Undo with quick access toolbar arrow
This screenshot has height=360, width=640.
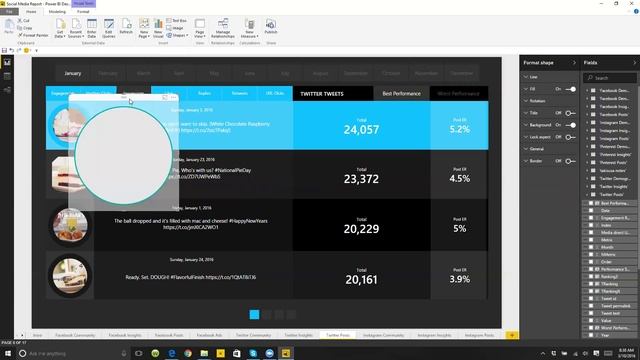(x=11, y=50)
